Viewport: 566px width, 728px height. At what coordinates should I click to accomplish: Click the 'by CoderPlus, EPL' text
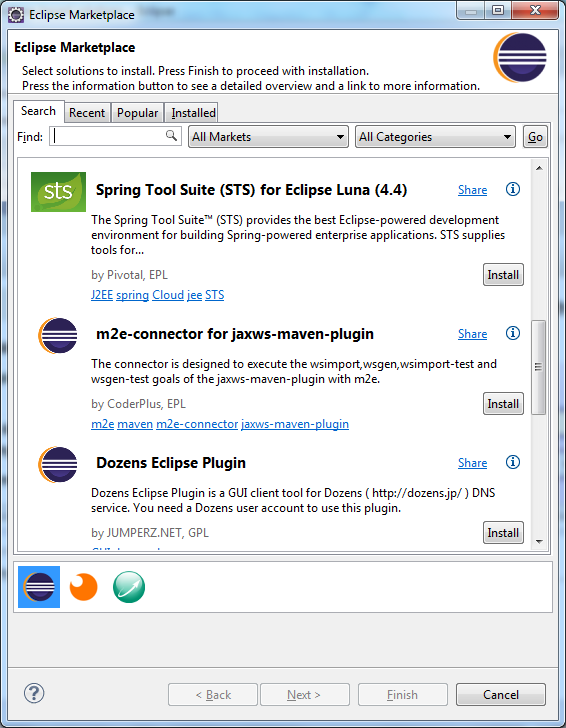(x=138, y=404)
